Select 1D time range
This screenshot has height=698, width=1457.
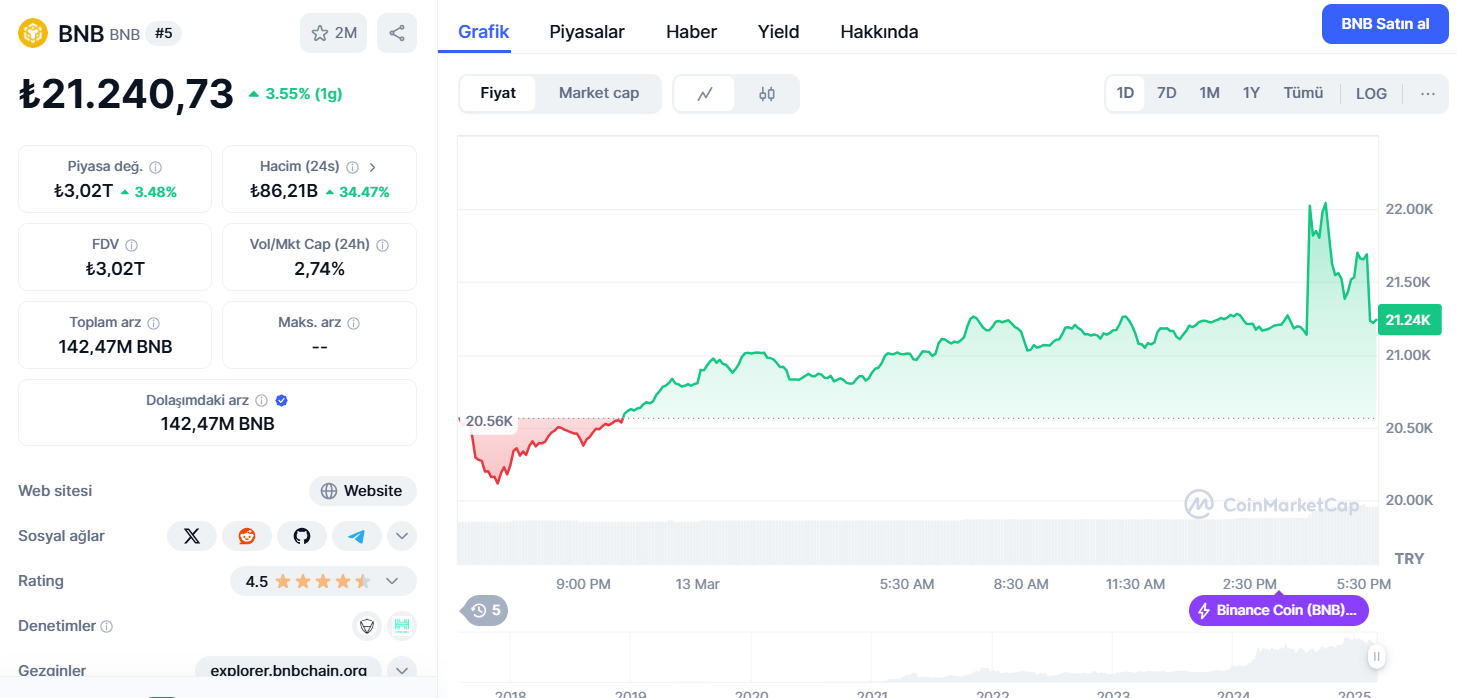coord(1125,93)
